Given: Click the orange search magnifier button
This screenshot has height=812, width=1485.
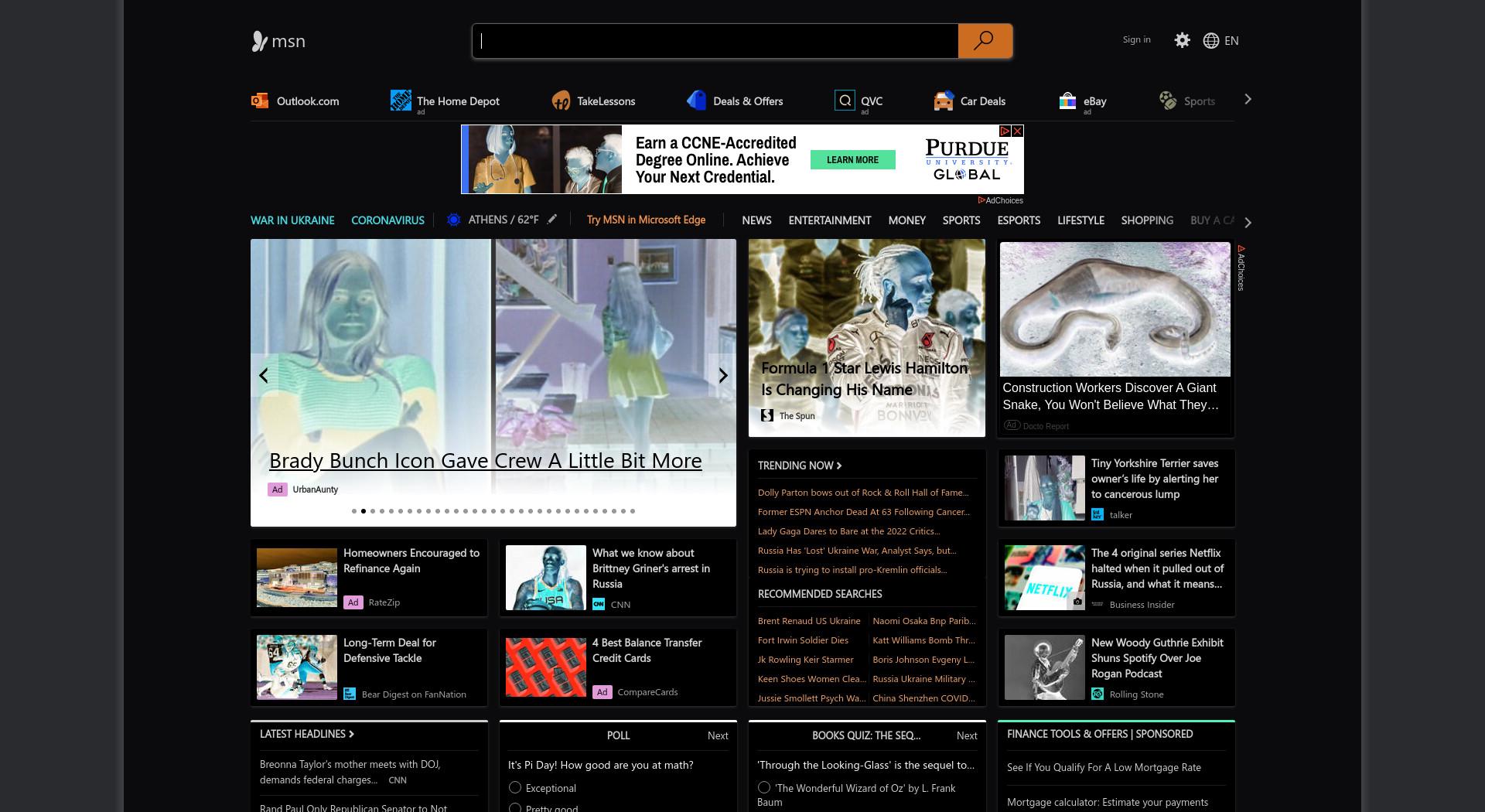Looking at the screenshot, I should 985,41.
